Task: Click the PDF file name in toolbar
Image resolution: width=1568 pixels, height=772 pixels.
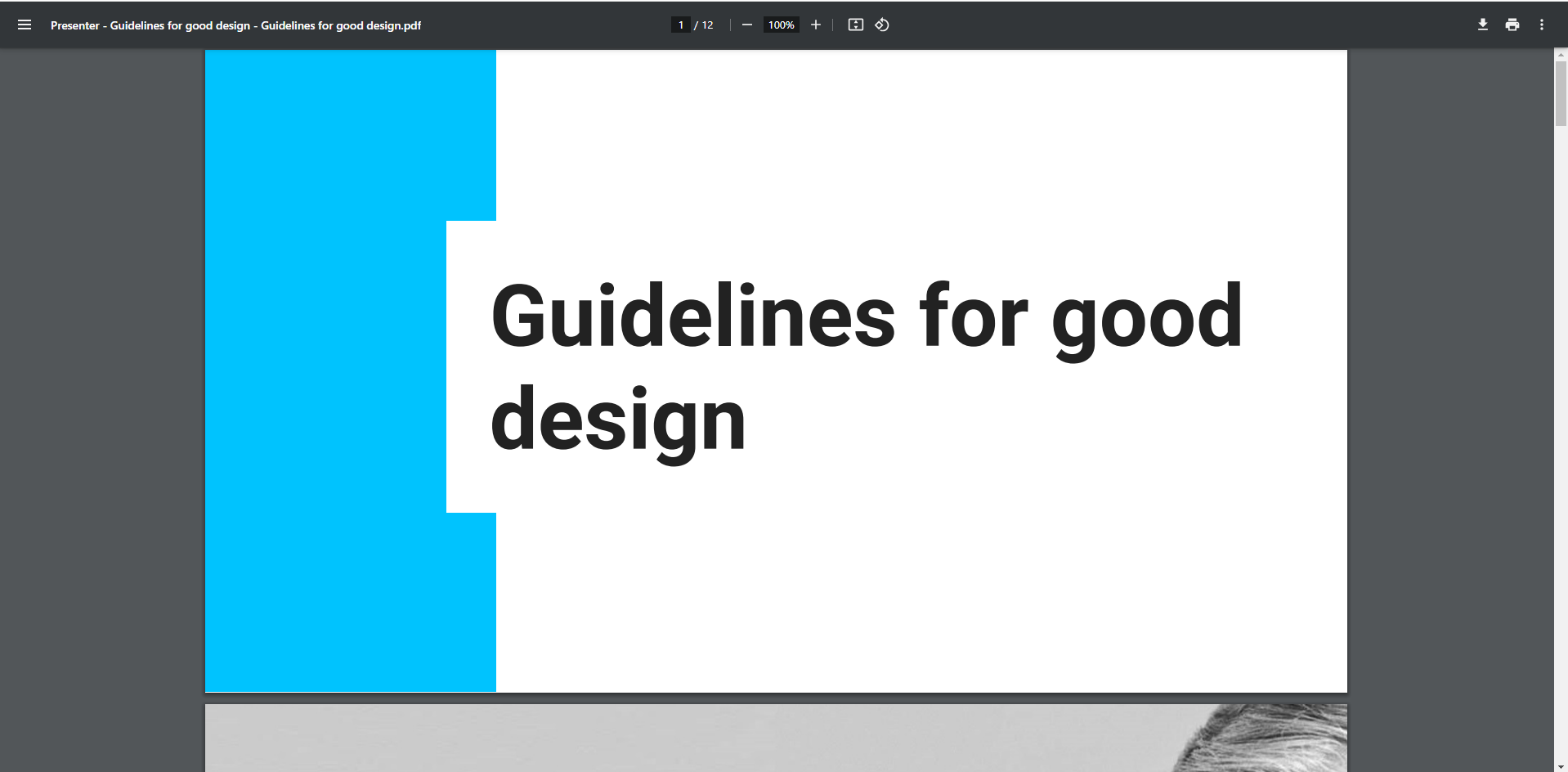Action: click(x=235, y=25)
